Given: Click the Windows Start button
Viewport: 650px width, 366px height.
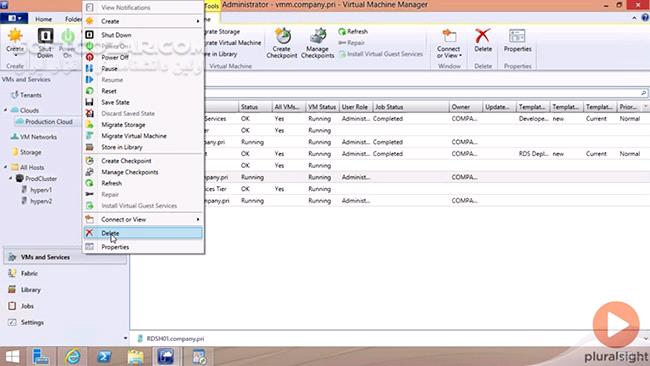Looking at the screenshot, I should [x=12, y=356].
